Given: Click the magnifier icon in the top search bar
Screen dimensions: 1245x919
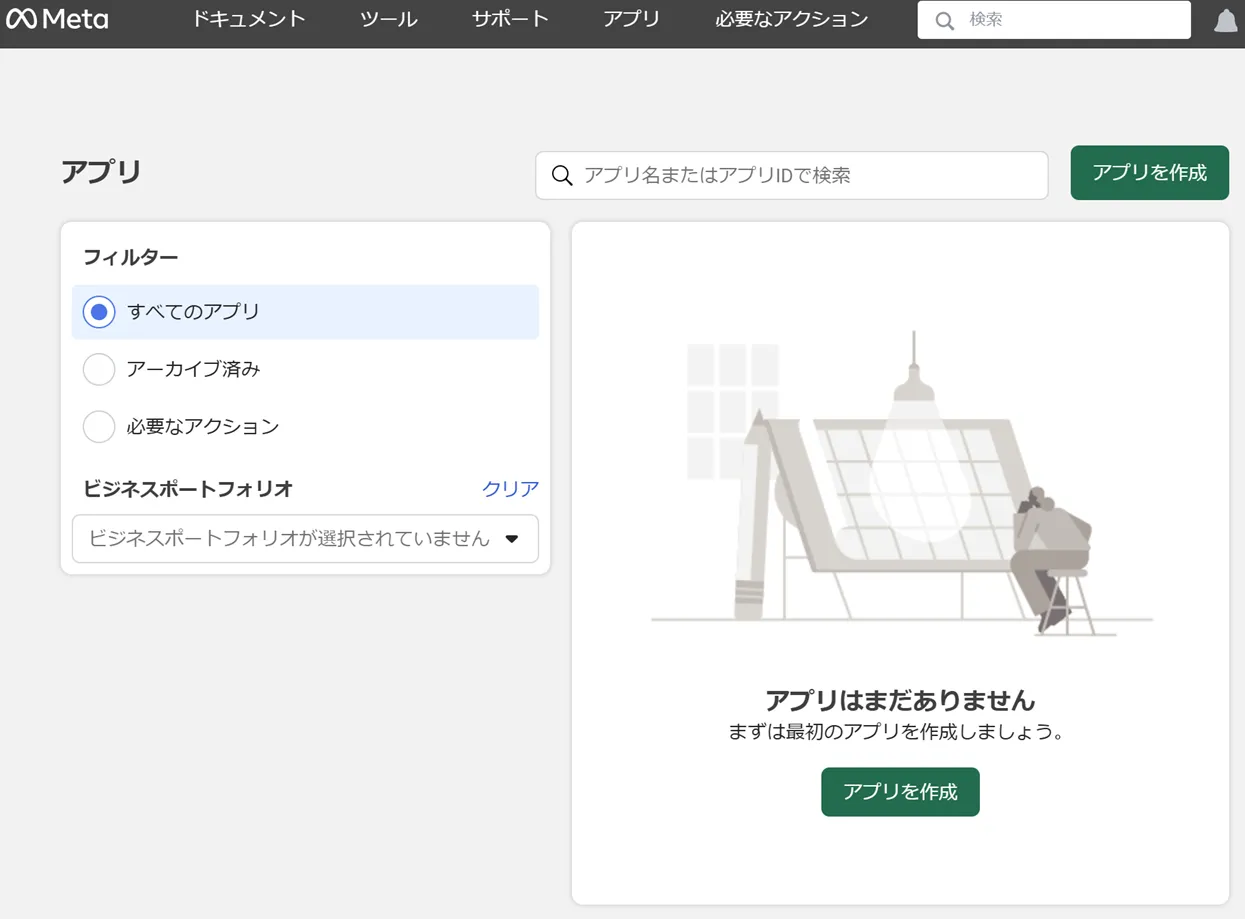Looking at the screenshot, I should (x=943, y=19).
